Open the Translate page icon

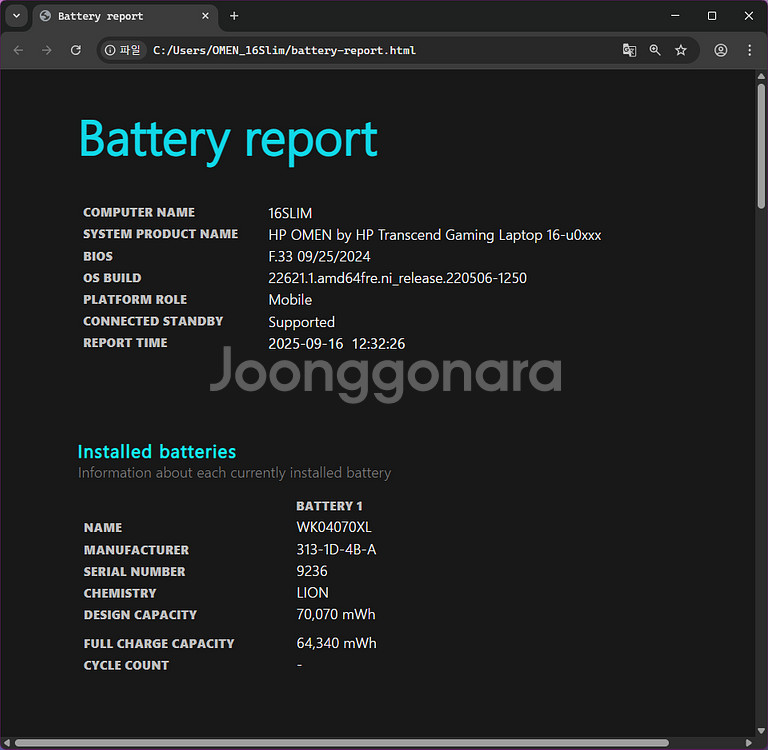629,50
